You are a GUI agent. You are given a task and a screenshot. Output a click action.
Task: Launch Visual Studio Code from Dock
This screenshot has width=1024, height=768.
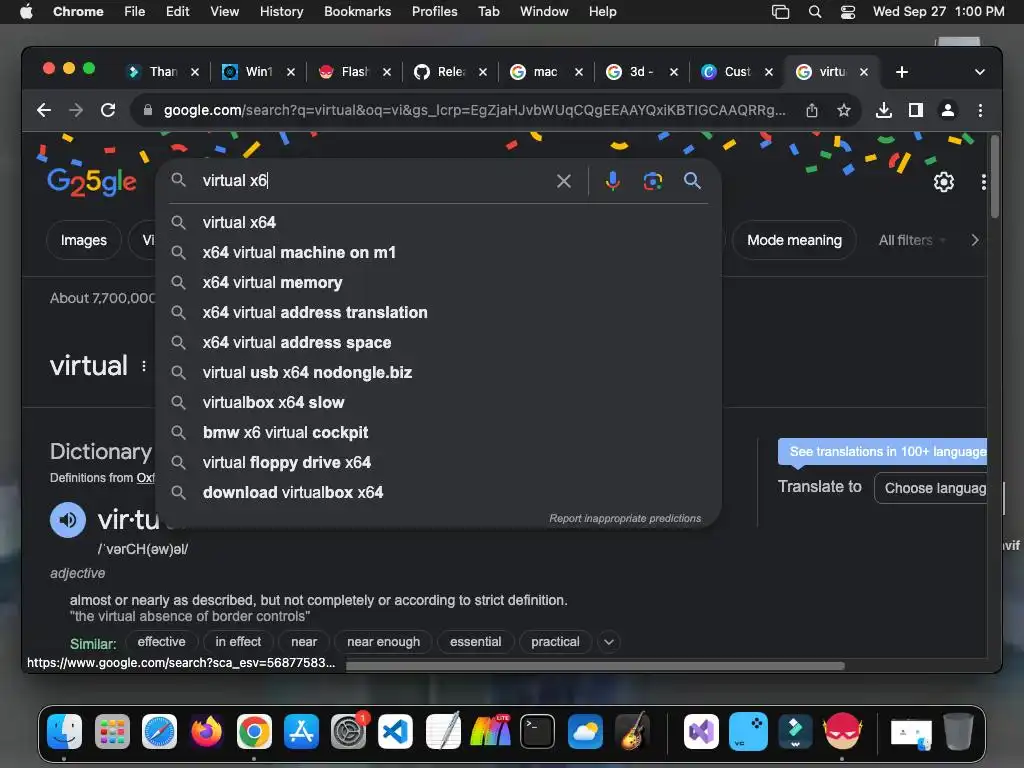coord(396,731)
